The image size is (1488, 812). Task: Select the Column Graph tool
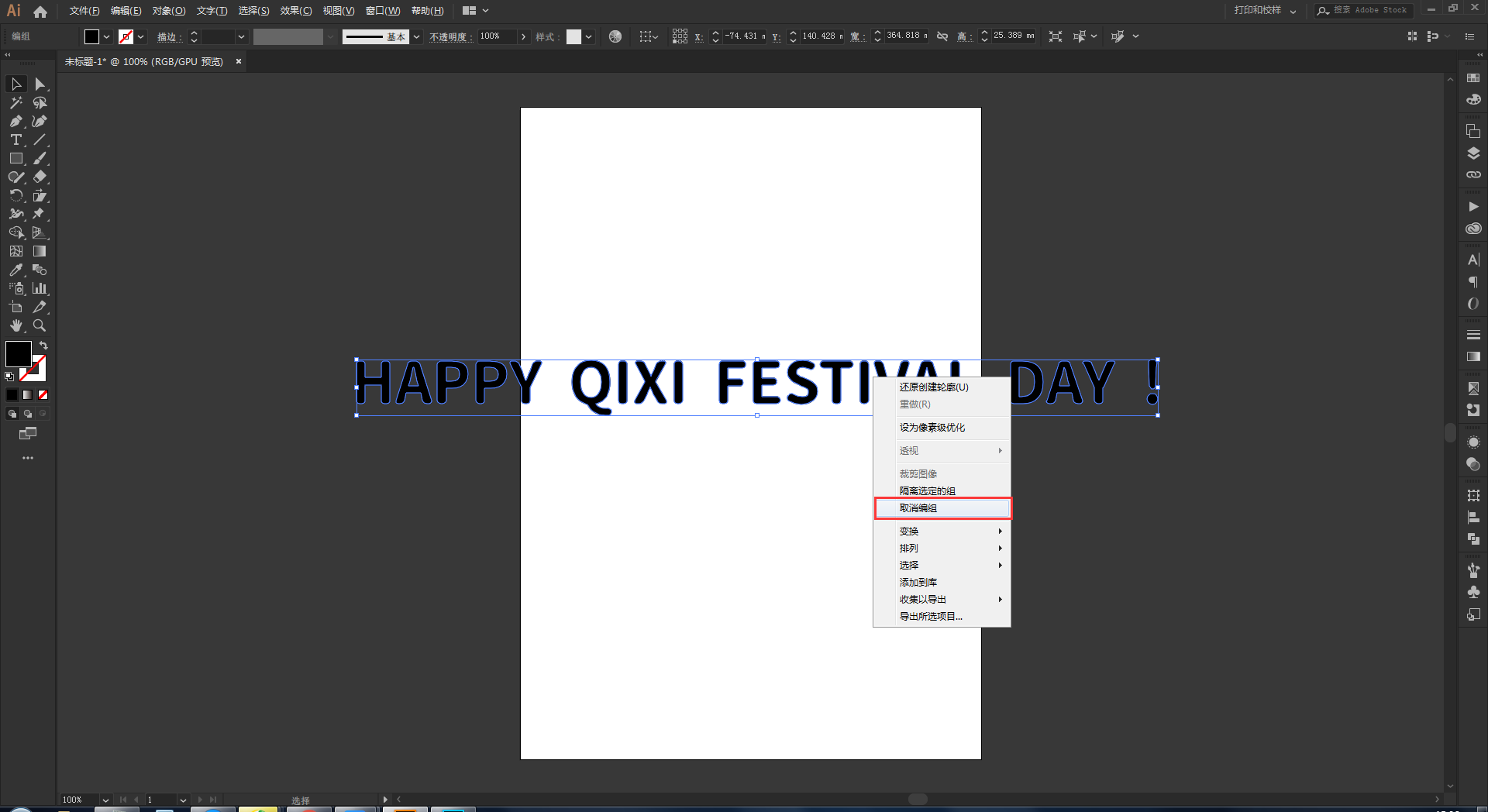(x=40, y=288)
